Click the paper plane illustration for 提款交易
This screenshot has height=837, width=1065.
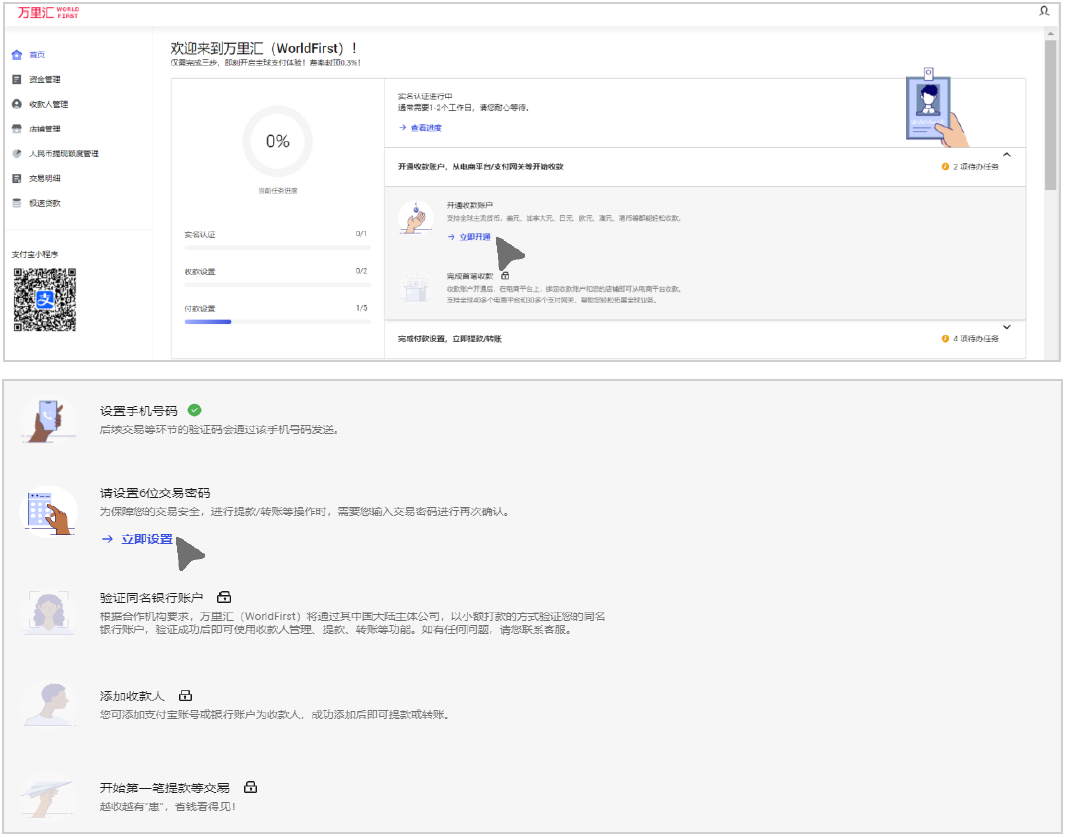coord(48,796)
